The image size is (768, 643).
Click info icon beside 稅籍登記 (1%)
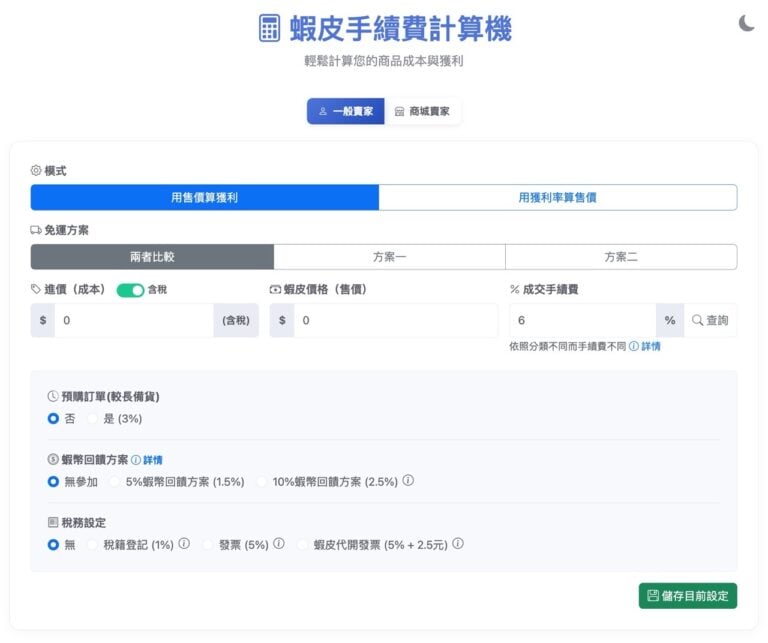pyautogui.click(x=184, y=544)
